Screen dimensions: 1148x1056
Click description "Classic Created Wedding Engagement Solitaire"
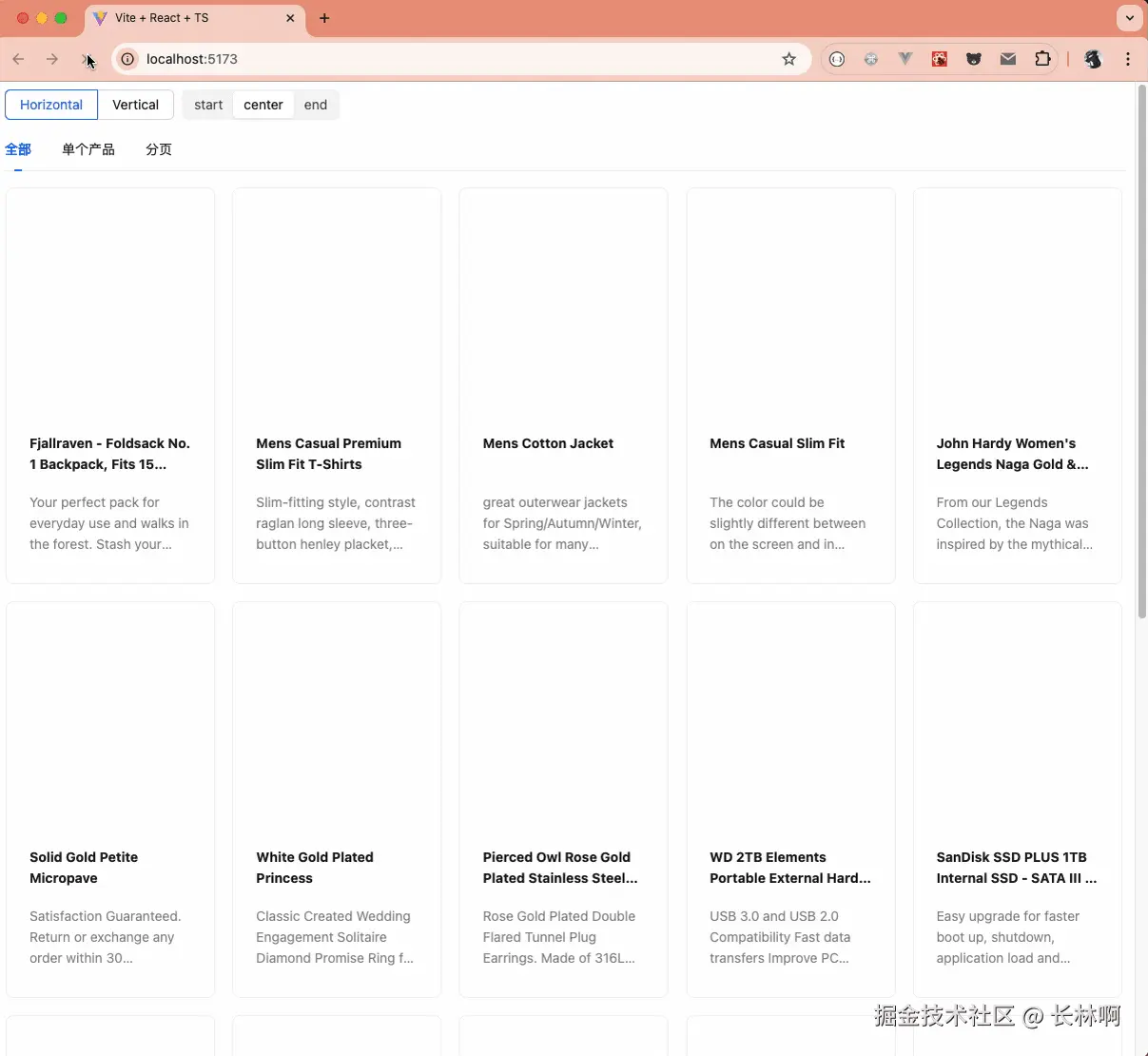point(335,937)
